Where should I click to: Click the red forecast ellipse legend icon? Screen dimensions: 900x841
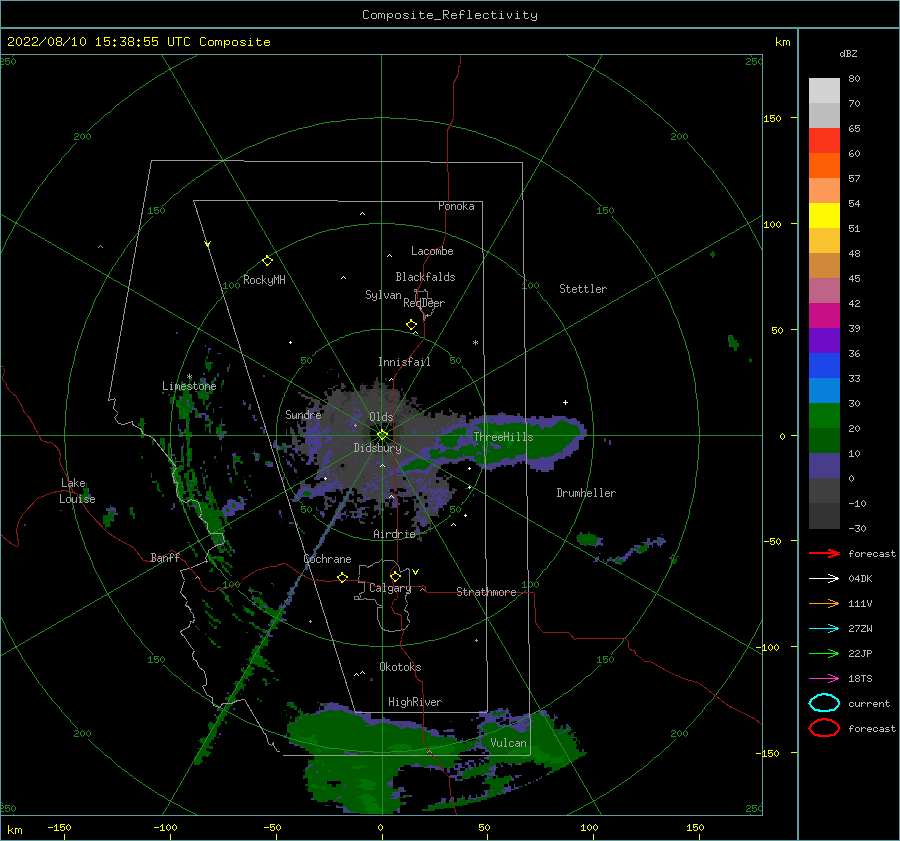[x=824, y=728]
